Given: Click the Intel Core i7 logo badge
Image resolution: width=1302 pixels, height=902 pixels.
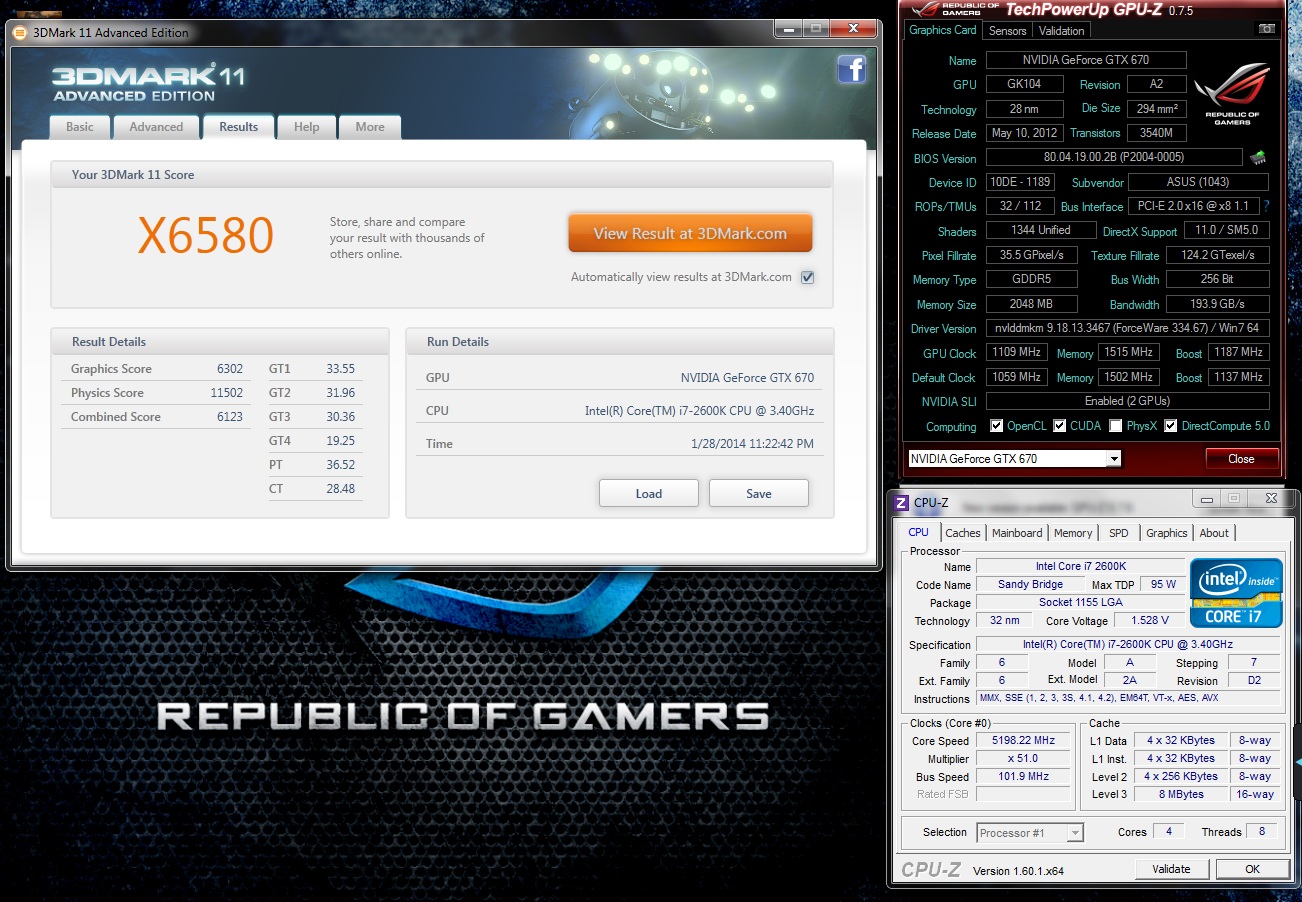Looking at the screenshot, I should click(x=1236, y=593).
